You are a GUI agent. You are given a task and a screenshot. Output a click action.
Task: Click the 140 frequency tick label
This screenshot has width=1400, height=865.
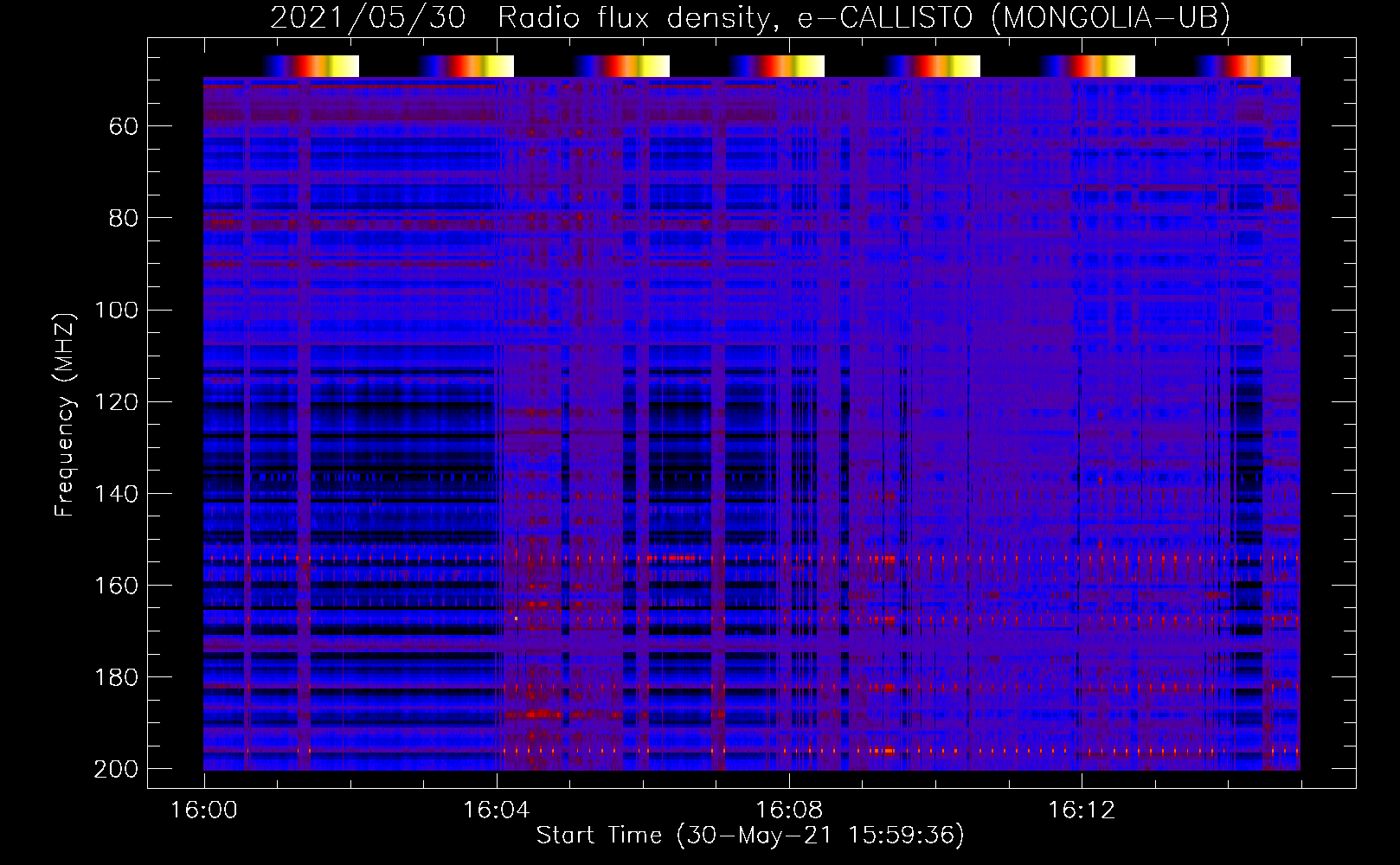[x=117, y=494]
